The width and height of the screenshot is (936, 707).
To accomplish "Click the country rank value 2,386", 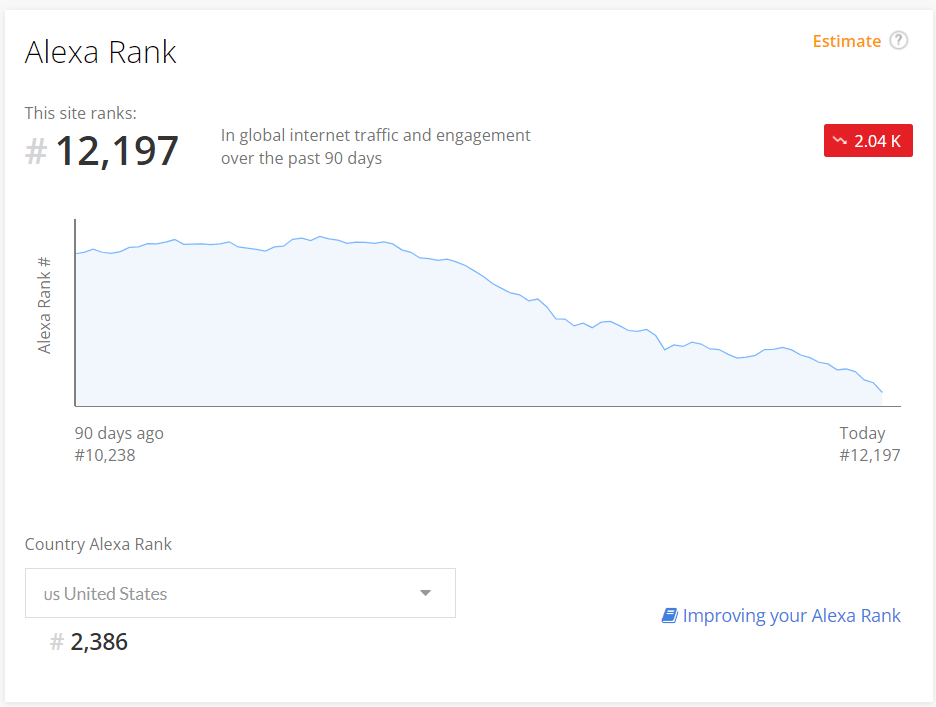I will pos(98,642).
